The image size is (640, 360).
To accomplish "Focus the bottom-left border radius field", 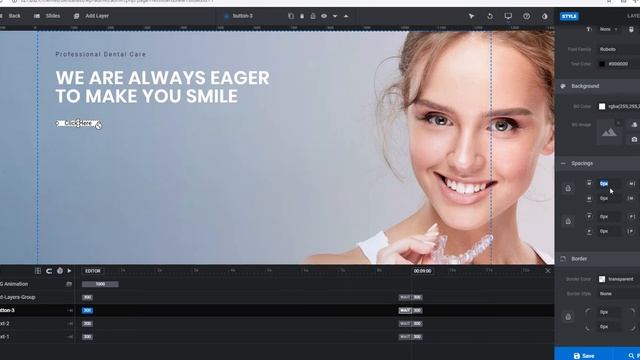I will 609,327.
